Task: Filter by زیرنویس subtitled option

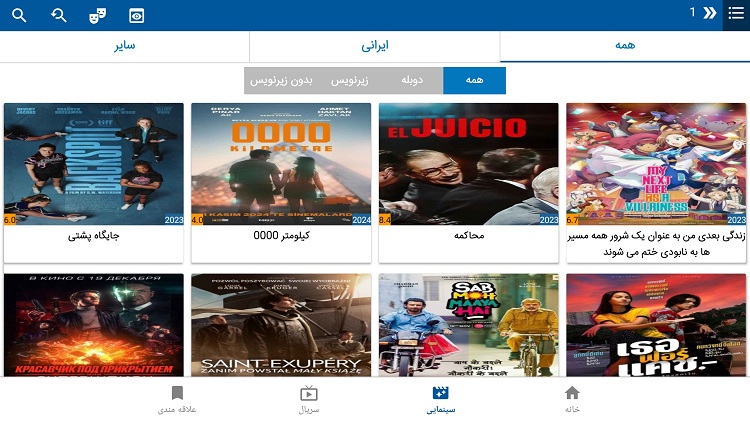Action: (350, 80)
